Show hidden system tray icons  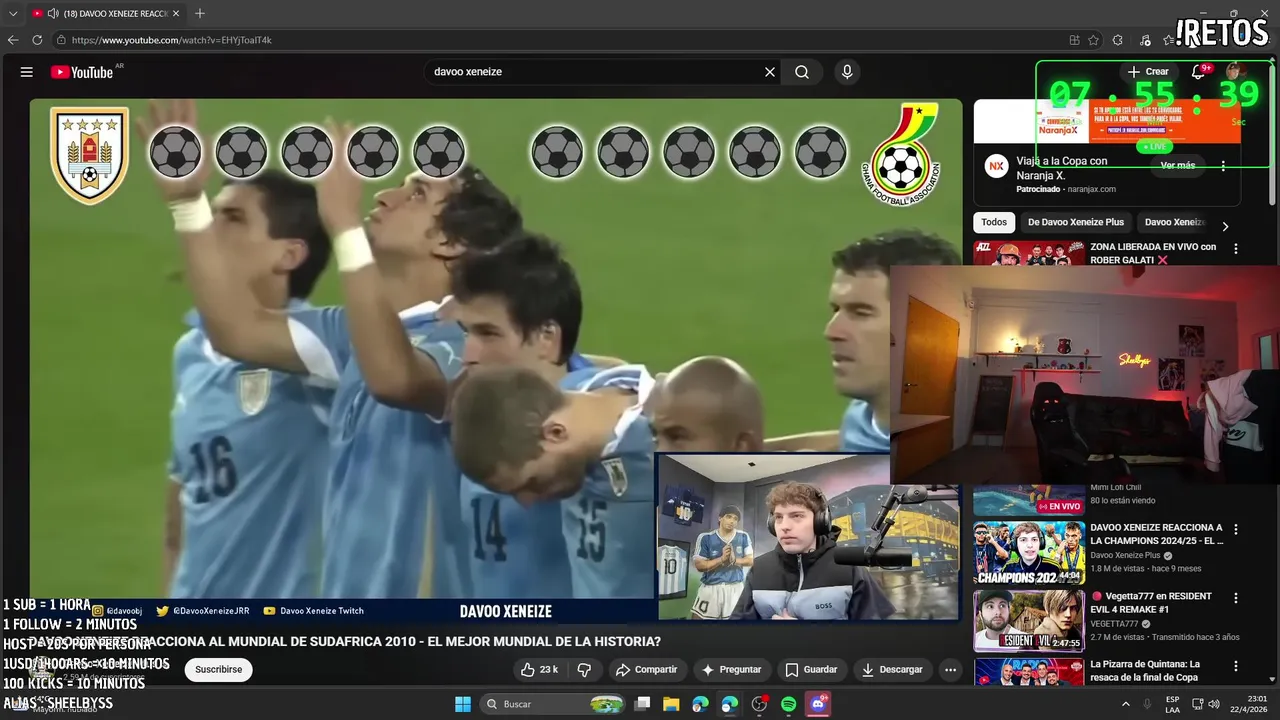pos(1126,704)
